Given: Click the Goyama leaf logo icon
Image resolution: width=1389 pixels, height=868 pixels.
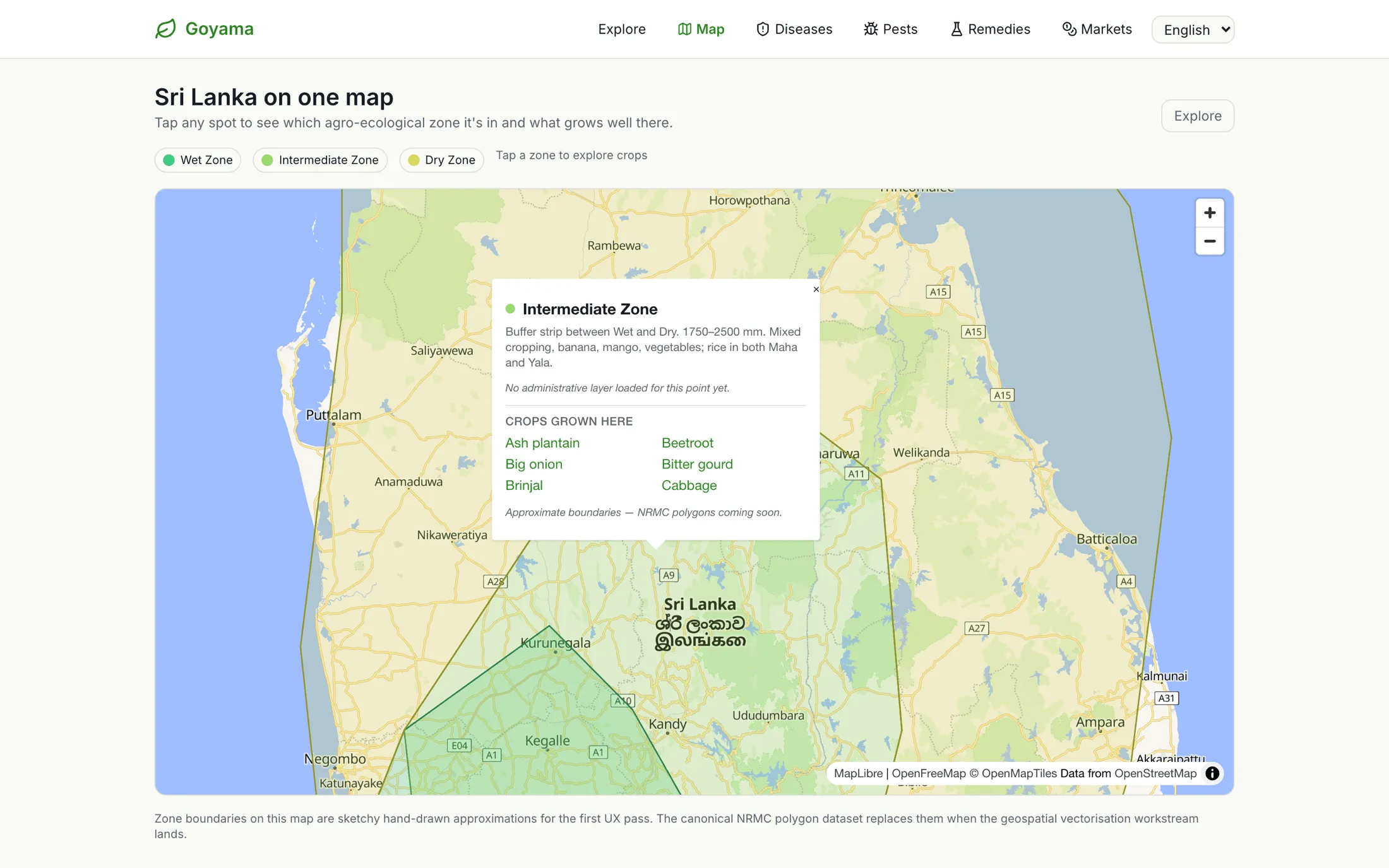Looking at the screenshot, I should click(x=165, y=29).
